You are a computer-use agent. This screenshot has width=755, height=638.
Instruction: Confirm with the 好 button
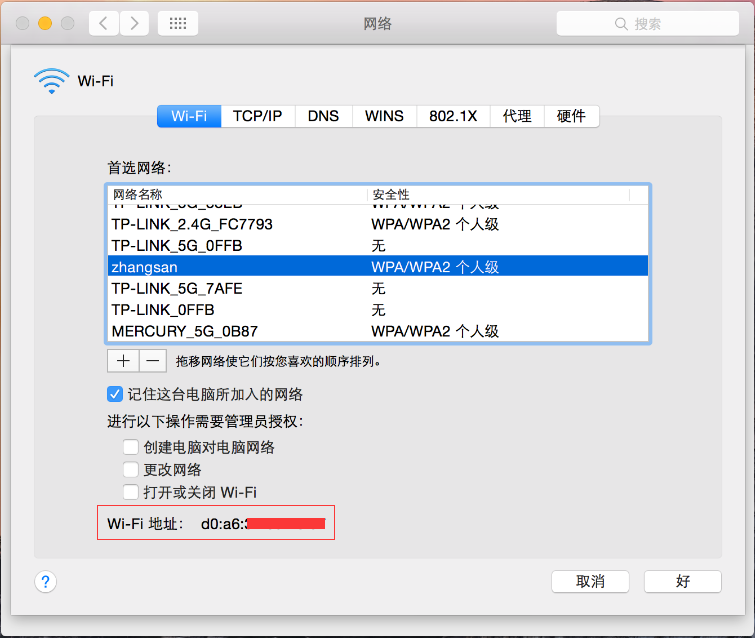tap(682, 581)
